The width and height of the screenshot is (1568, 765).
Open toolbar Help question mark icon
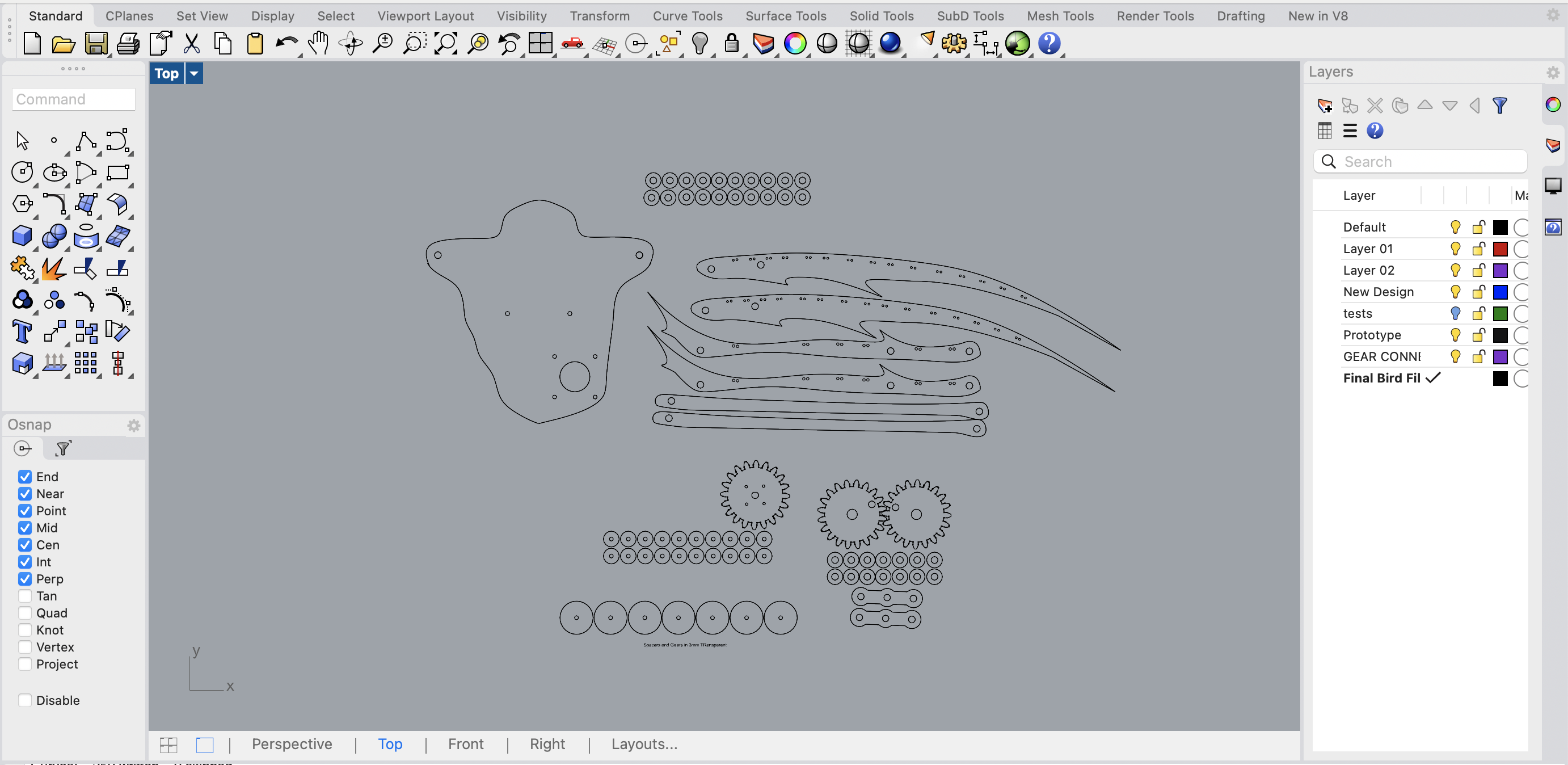[1049, 44]
